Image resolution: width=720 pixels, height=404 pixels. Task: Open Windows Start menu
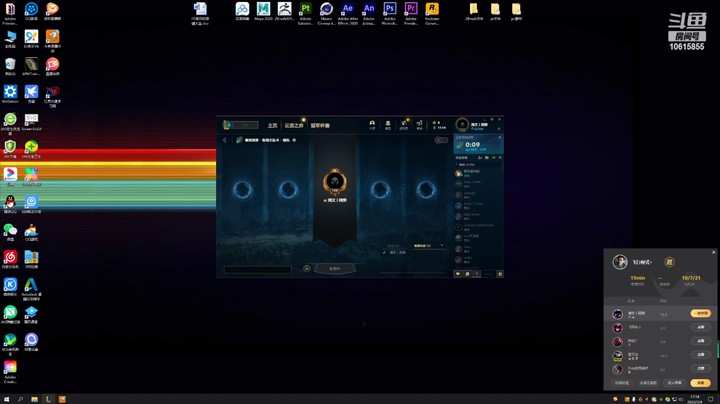click(6, 399)
